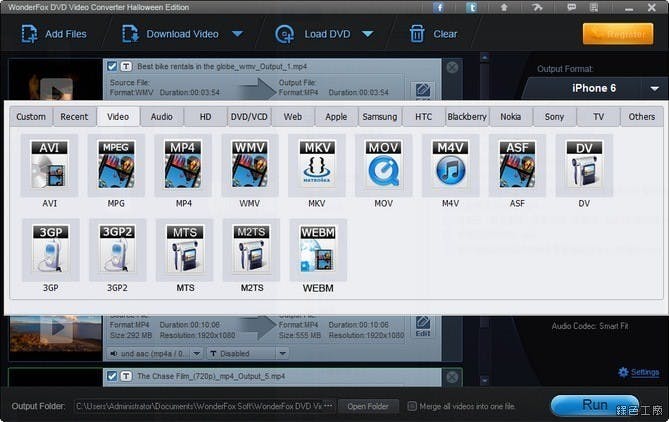Clear the file list
Viewport: 669px width, 422px height.
pos(433,34)
